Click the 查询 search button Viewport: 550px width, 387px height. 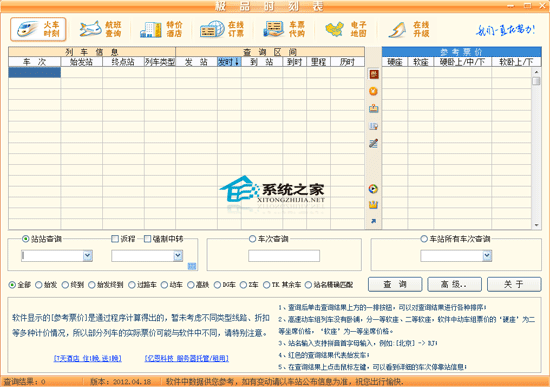[395, 284]
